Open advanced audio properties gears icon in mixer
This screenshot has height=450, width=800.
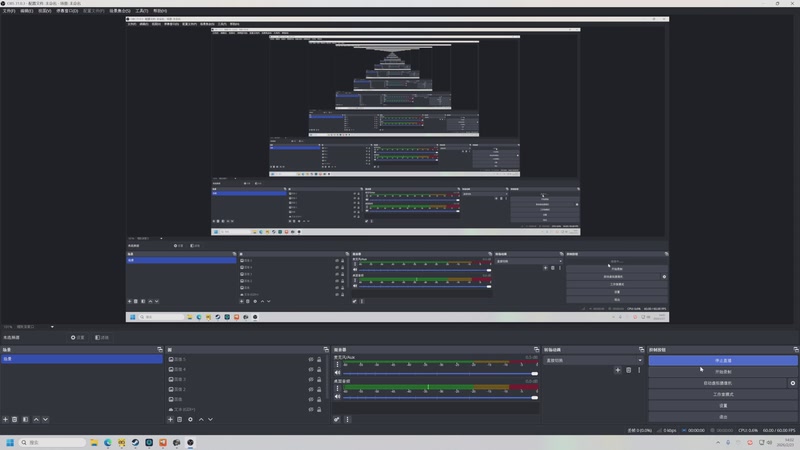337,419
